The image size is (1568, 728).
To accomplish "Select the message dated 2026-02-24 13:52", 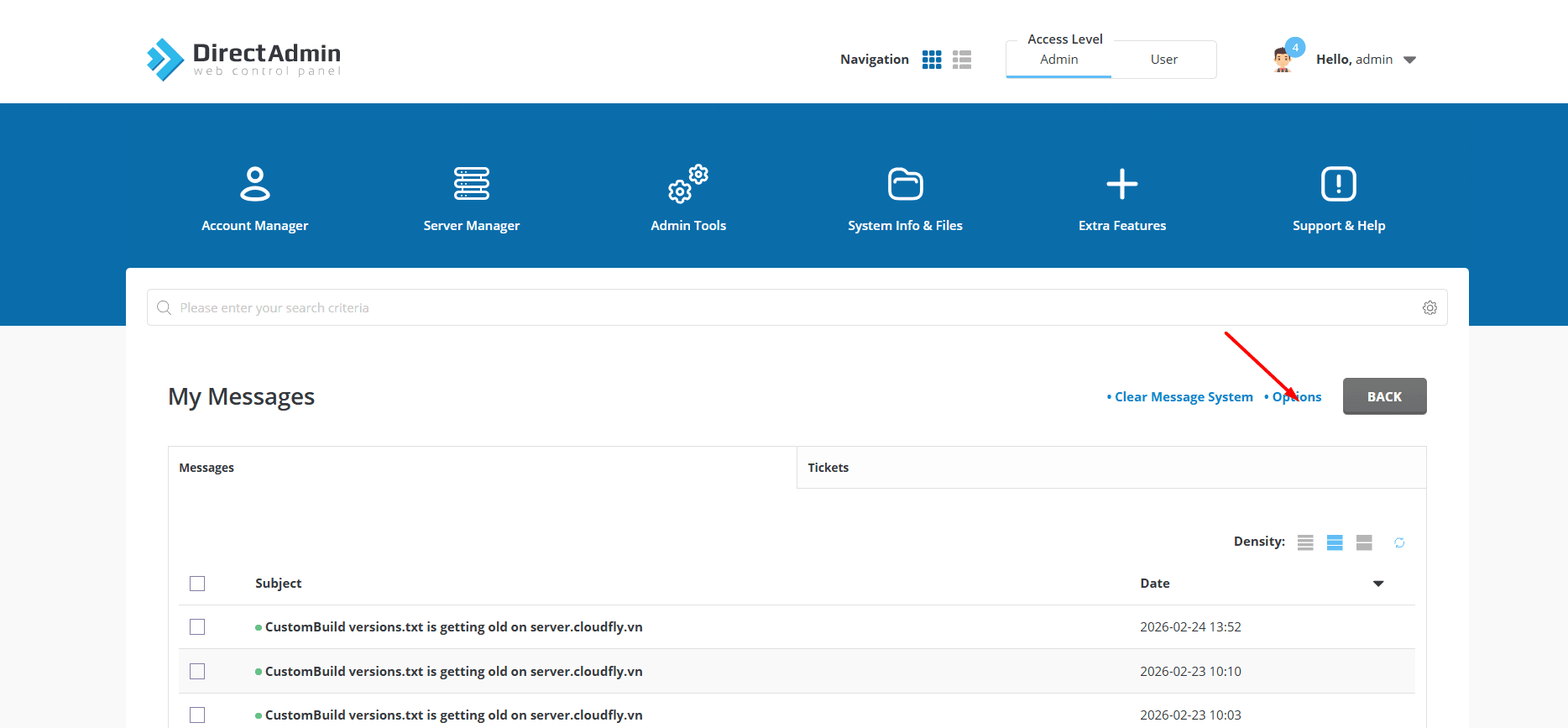I will pyautogui.click(x=197, y=627).
